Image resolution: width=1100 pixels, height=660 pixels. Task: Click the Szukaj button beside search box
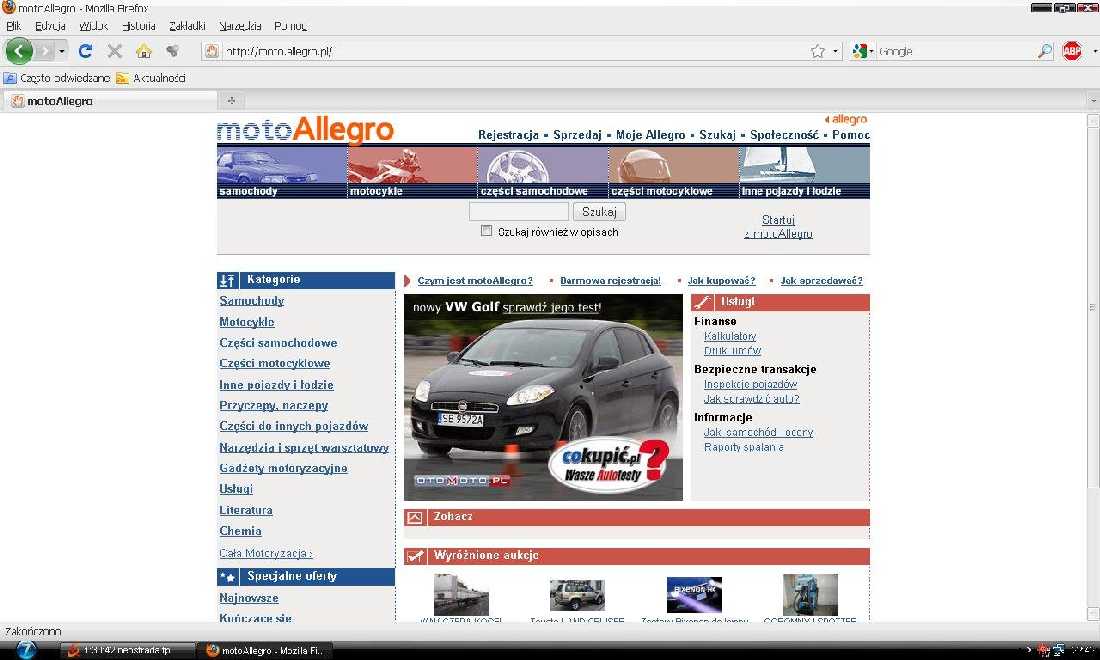tap(599, 212)
